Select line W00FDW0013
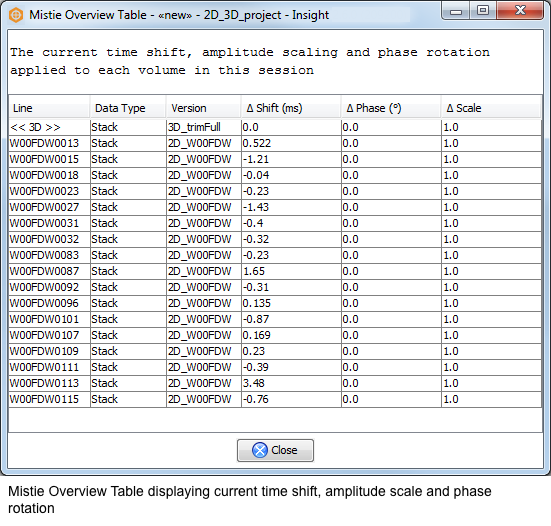Image resolution: width=551 pixels, height=526 pixels. coord(50,143)
